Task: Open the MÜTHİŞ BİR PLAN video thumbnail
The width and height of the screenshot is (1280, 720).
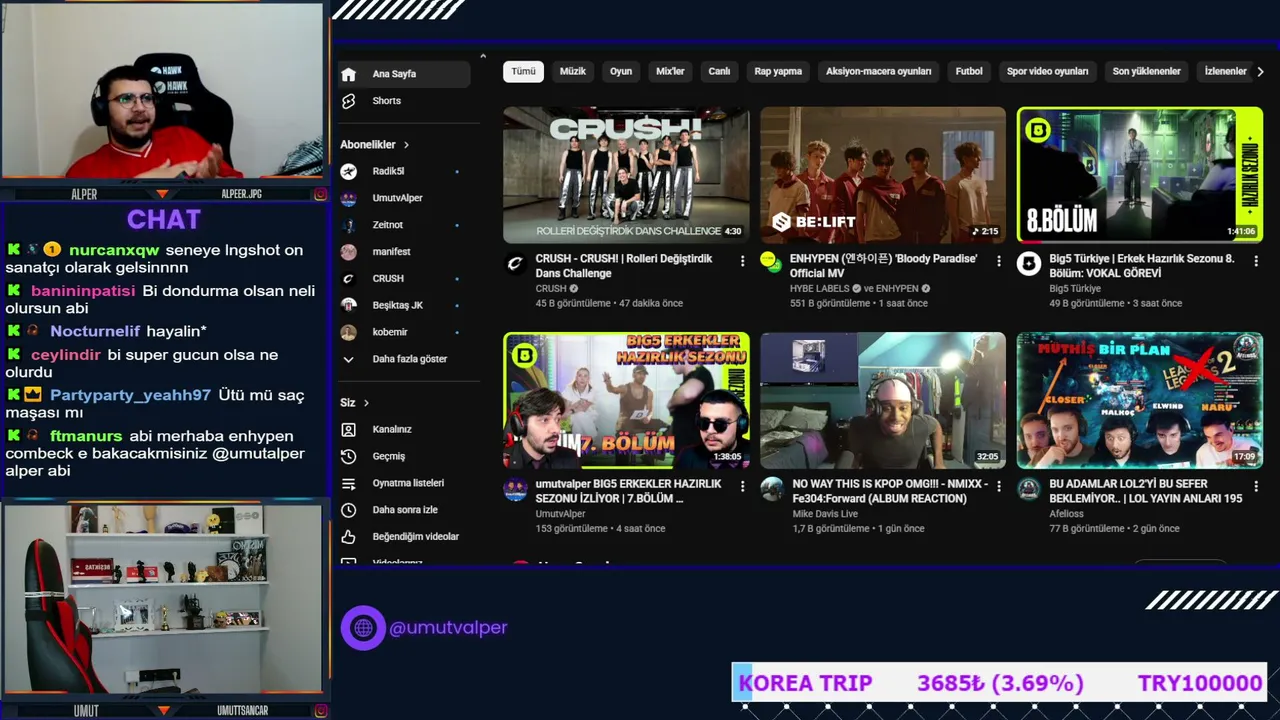Action: 1140,401
